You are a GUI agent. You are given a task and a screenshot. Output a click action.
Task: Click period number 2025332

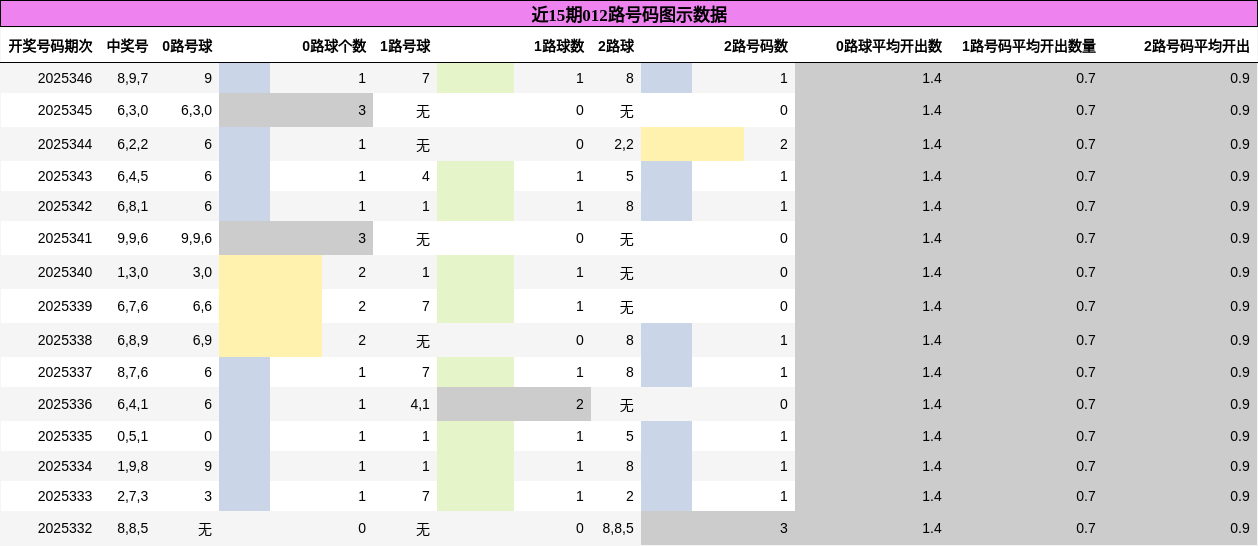65,528
